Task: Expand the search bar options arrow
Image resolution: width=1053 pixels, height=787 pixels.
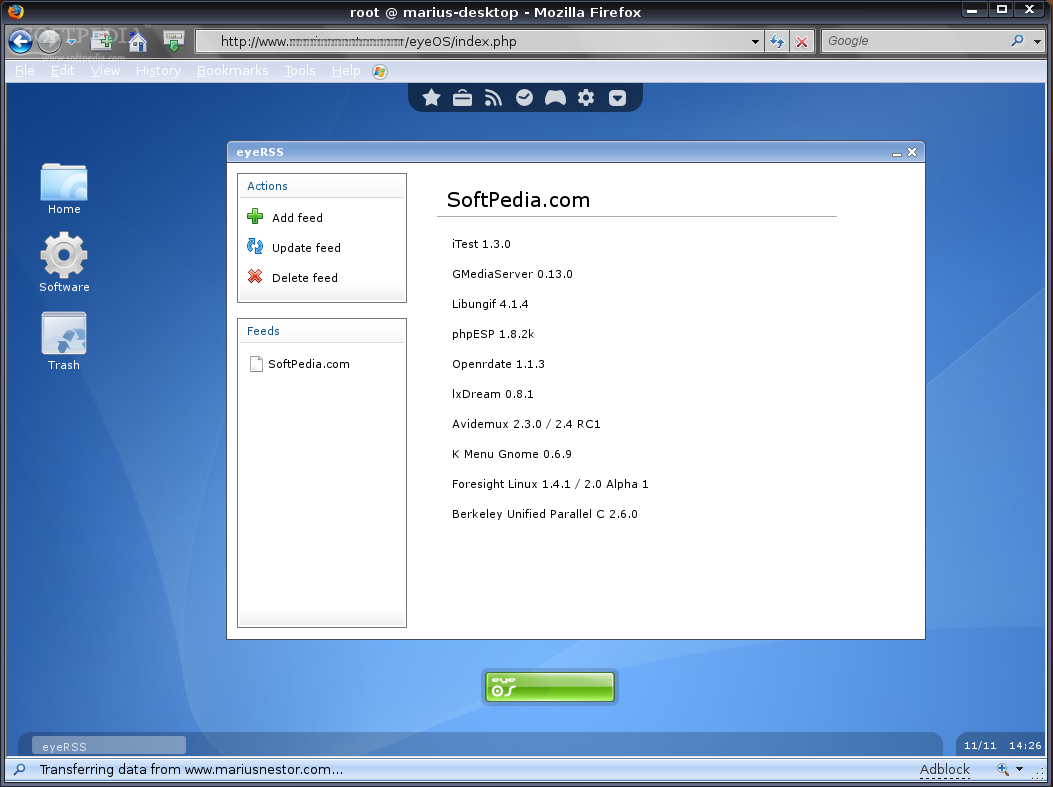Action: click(x=1037, y=42)
